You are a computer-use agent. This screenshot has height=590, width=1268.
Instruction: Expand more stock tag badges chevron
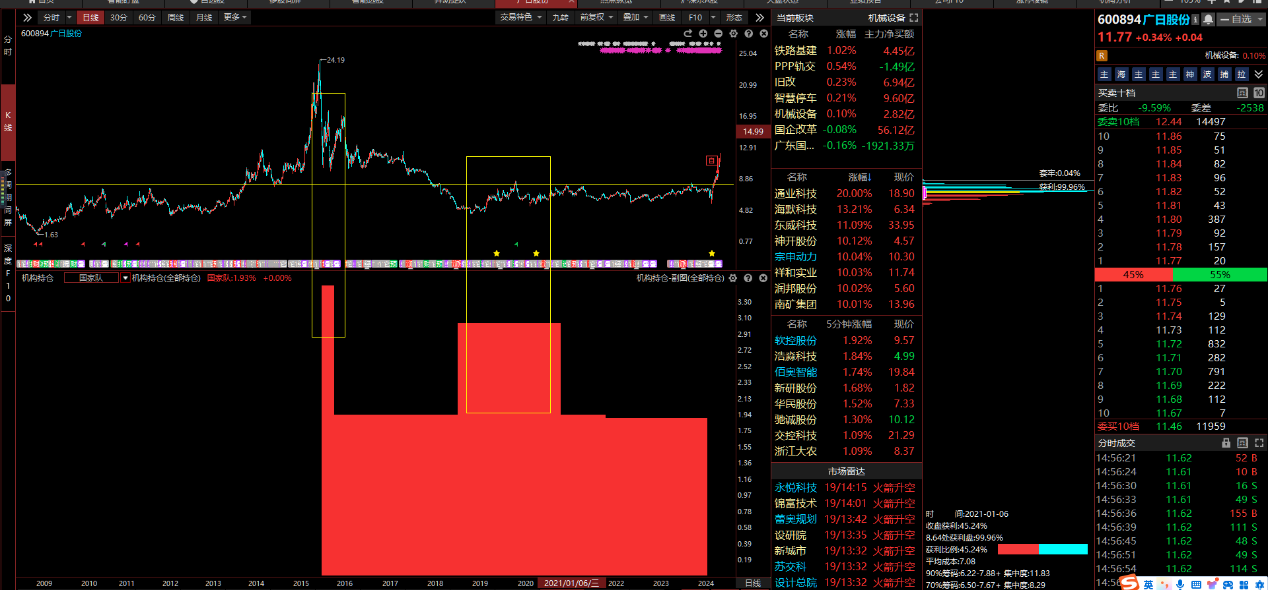1257,74
